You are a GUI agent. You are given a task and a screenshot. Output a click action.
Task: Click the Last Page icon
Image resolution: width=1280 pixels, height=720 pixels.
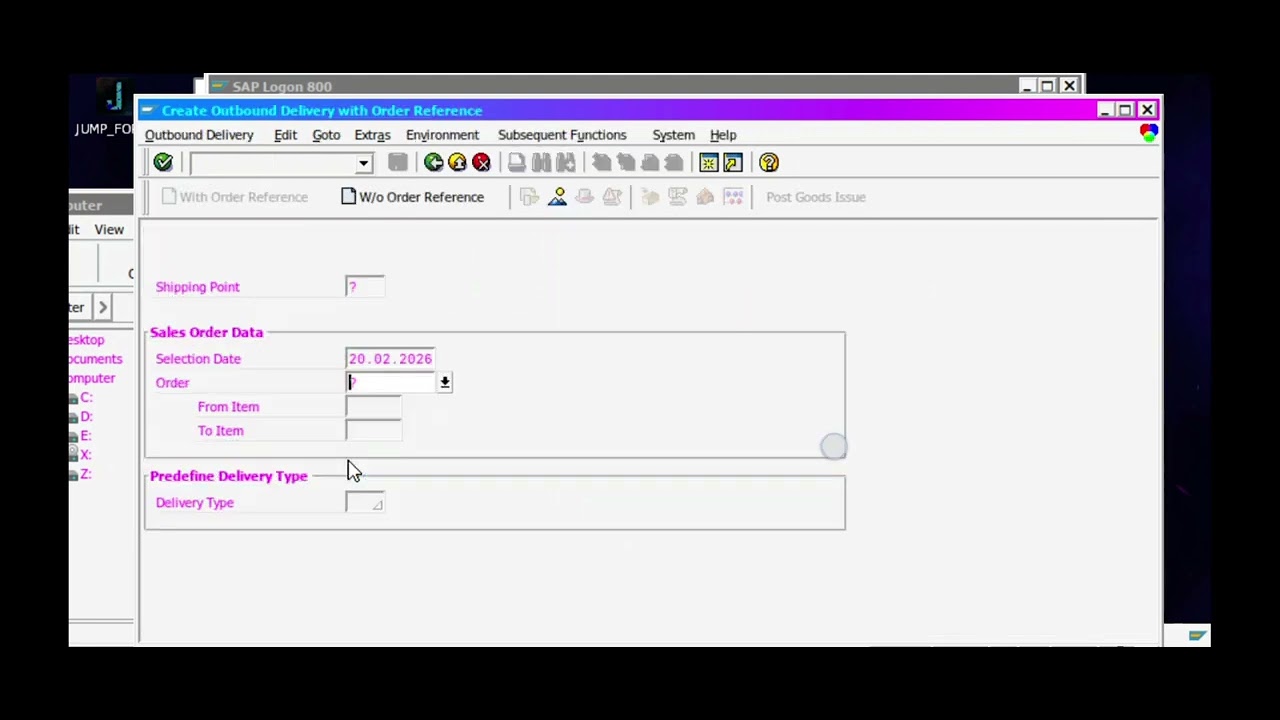(x=673, y=162)
